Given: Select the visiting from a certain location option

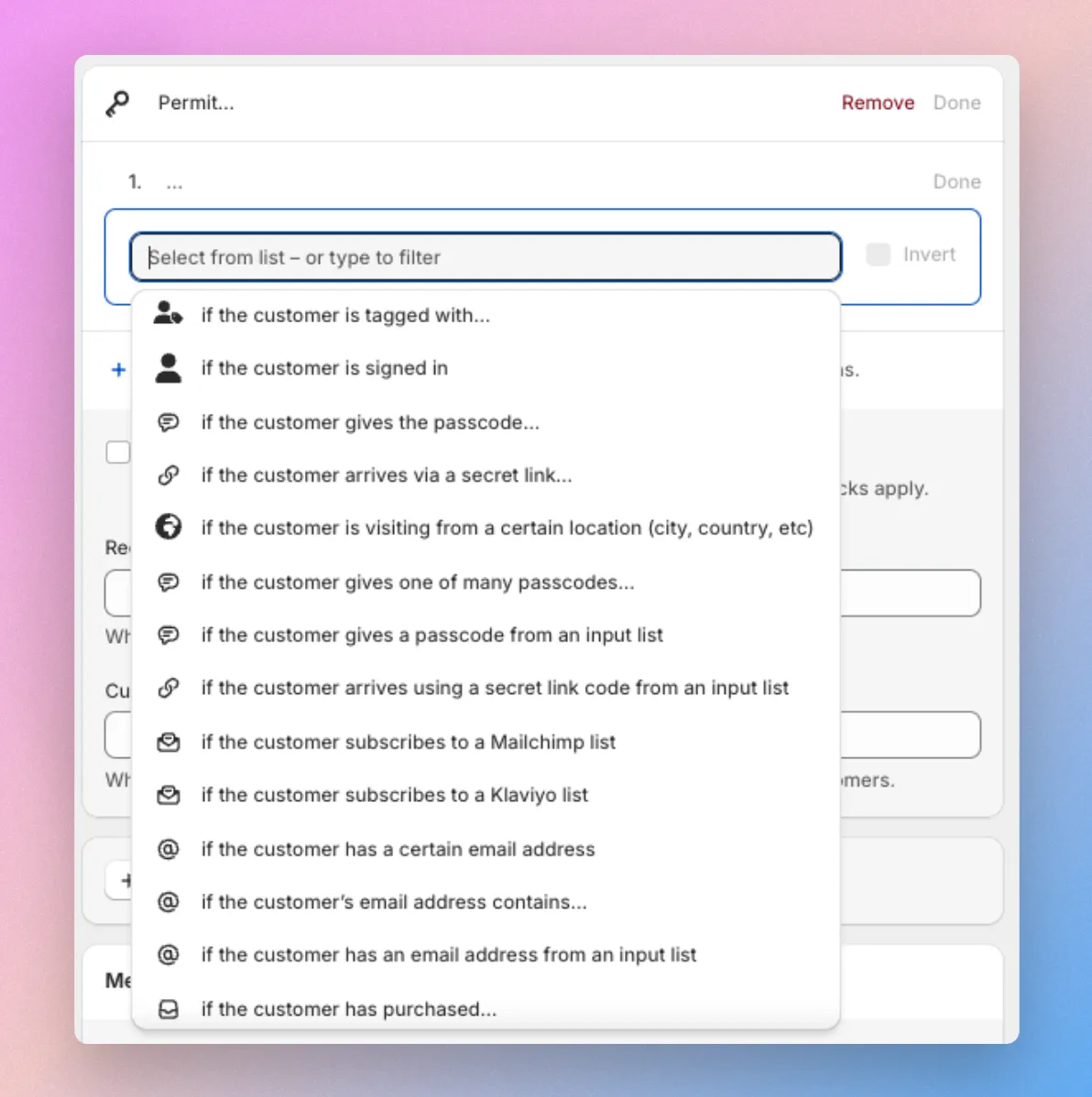Looking at the screenshot, I should (486, 527).
